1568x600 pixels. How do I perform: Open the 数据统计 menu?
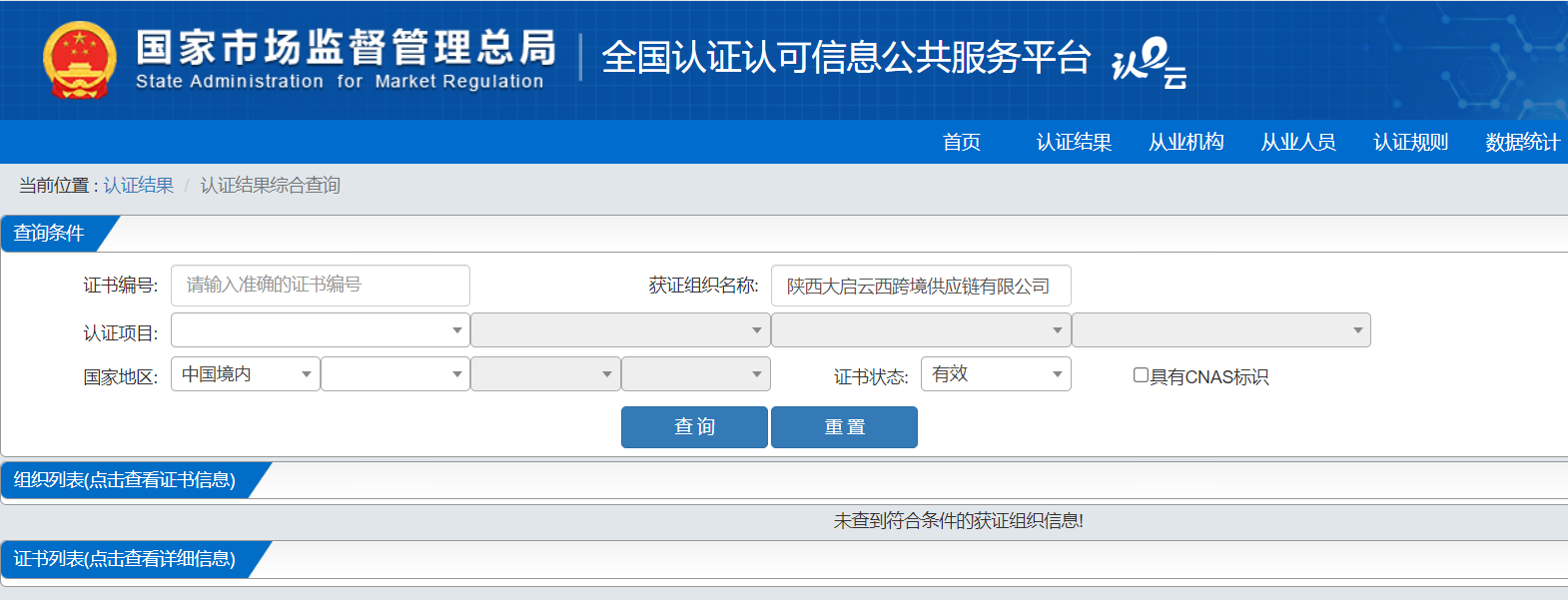[x=1522, y=142]
